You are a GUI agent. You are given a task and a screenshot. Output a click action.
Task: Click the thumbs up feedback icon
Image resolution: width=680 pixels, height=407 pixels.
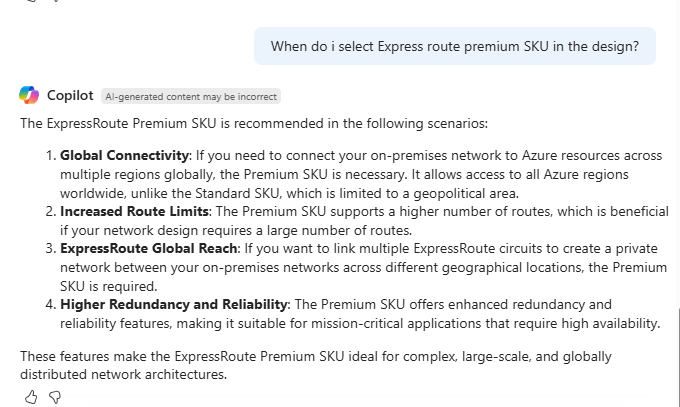click(31, 397)
